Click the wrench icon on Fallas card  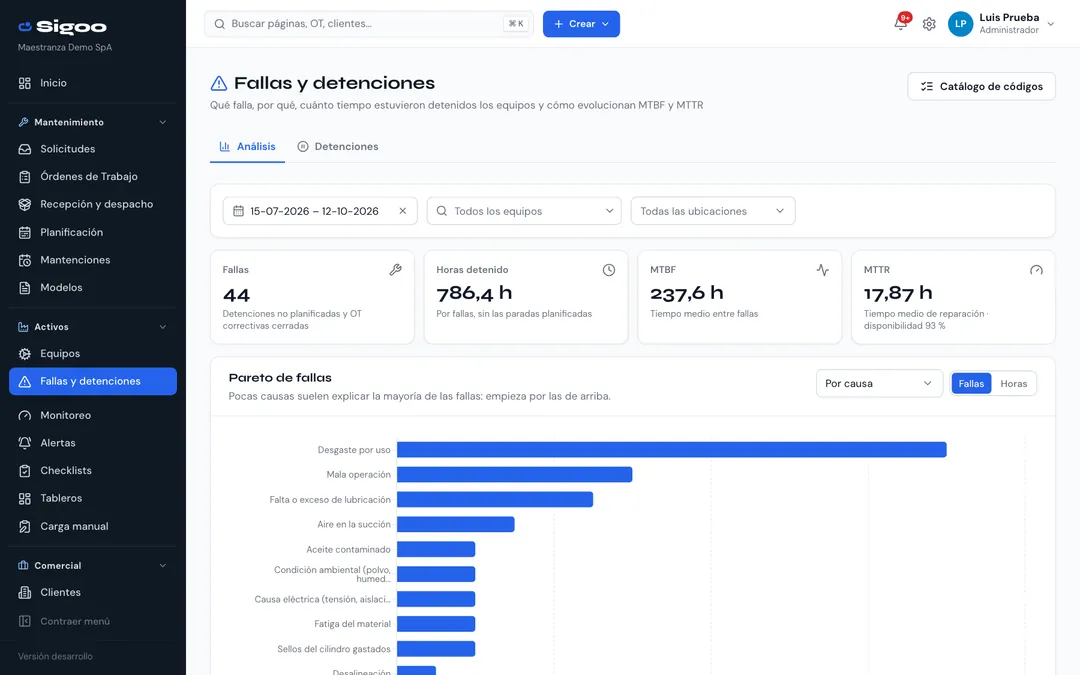point(395,270)
